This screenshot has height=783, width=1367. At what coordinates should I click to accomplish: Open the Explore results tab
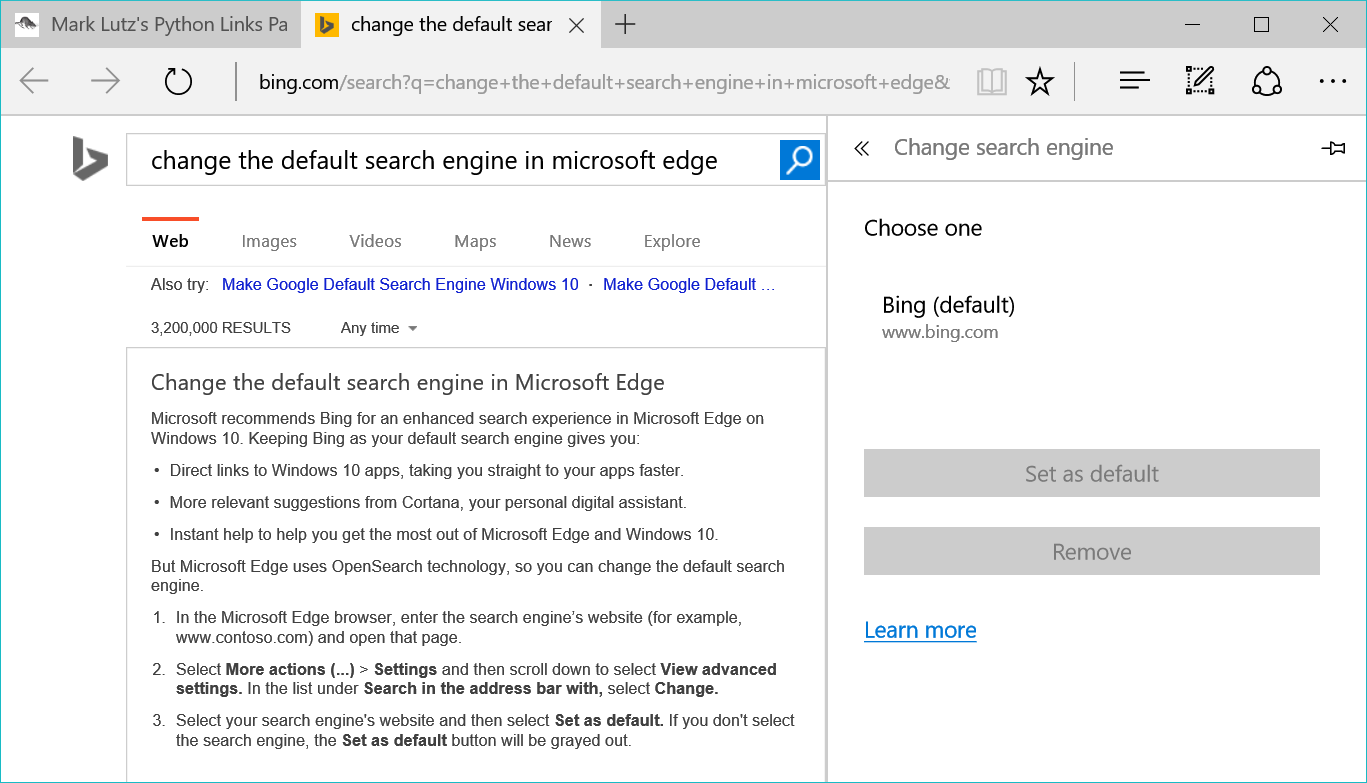point(672,241)
